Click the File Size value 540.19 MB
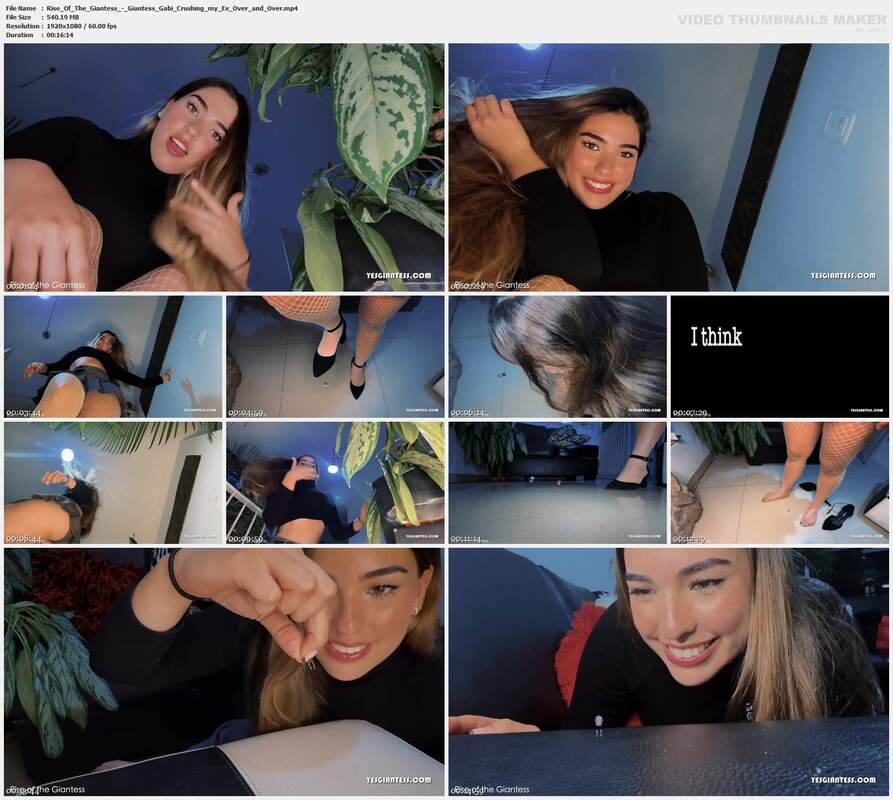893x800 pixels. point(63,17)
